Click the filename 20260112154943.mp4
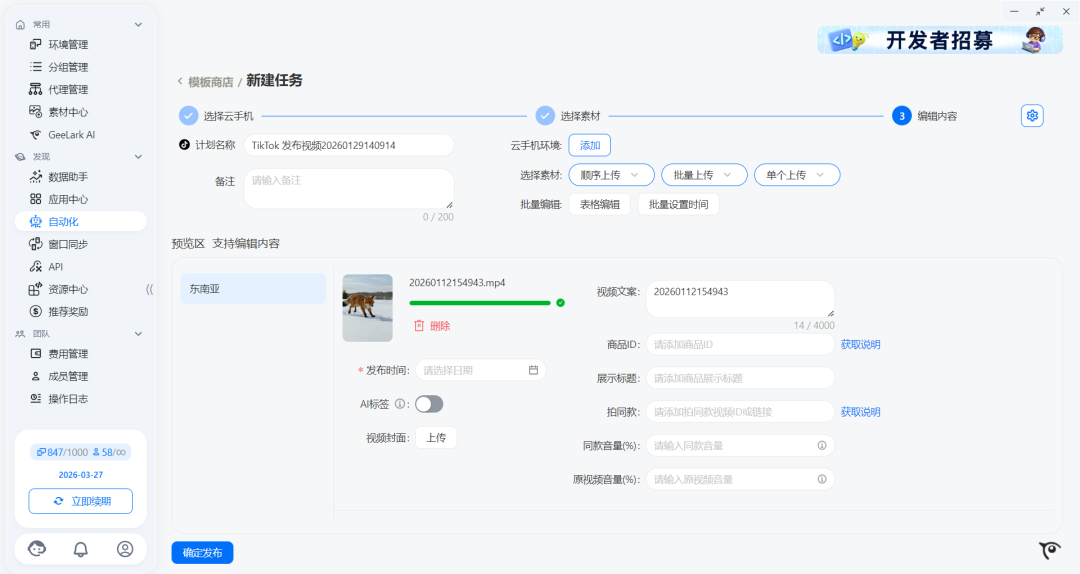This screenshot has height=574, width=1080. click(457, 283)
